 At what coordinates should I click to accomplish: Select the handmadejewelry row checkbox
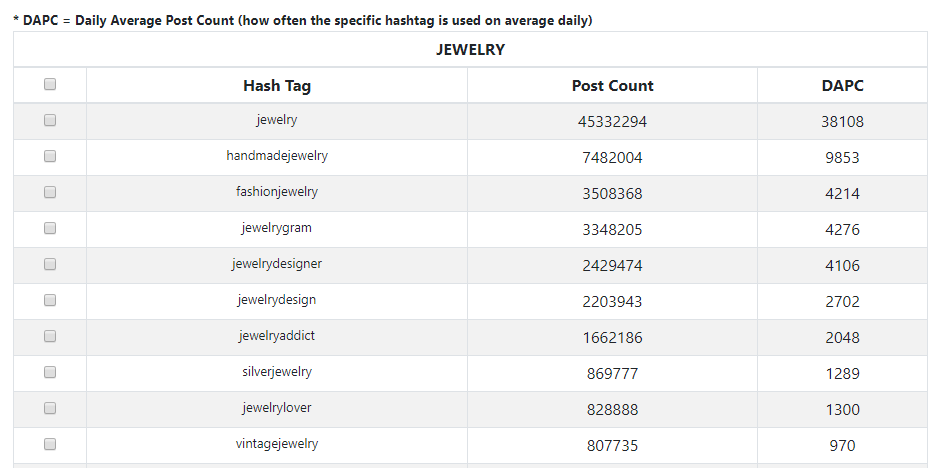(x=50, y=156)
